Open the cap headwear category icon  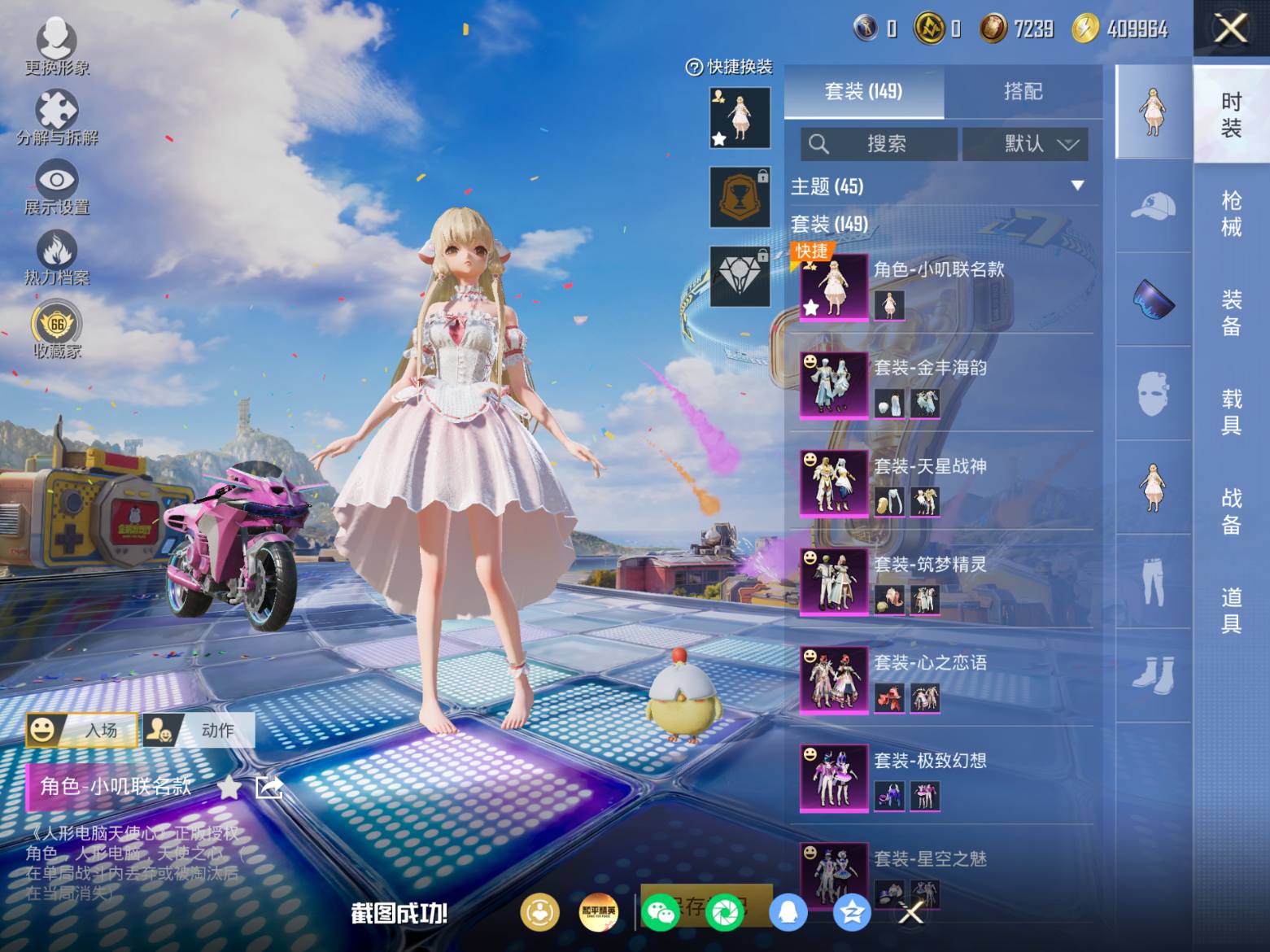click(x=1153, y=206)
